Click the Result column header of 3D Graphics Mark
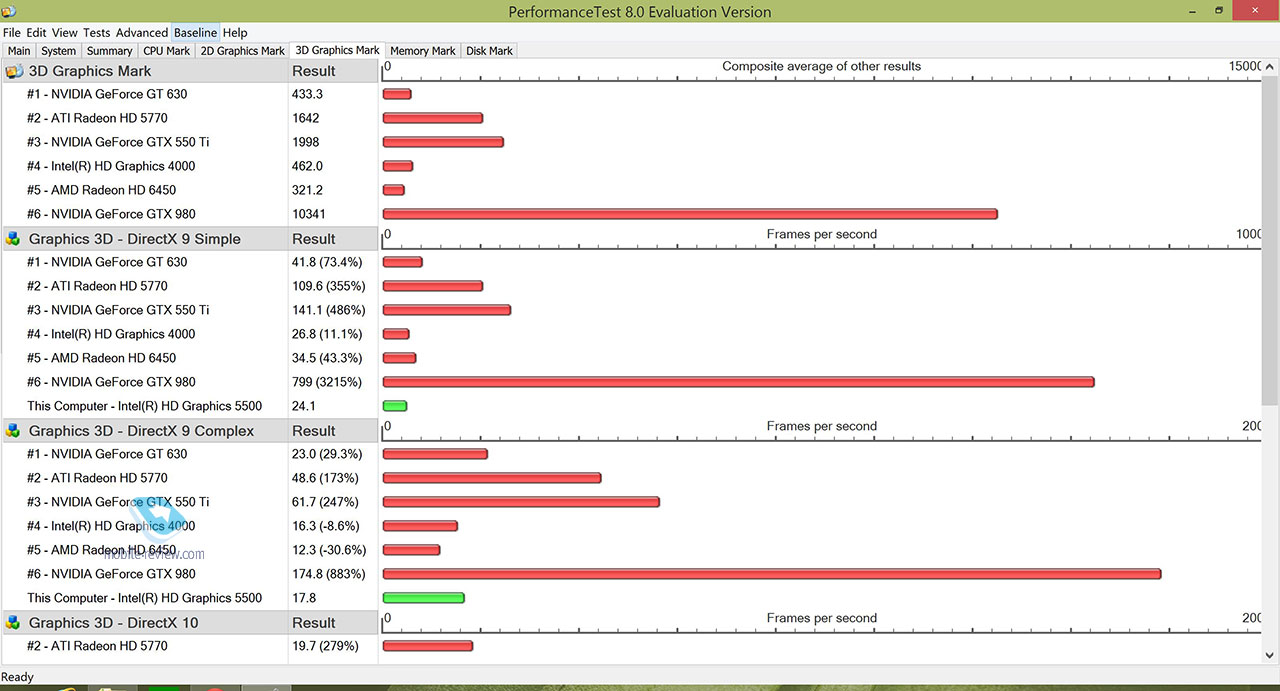Screen dimensions: 1280x691 click(334, 71)
